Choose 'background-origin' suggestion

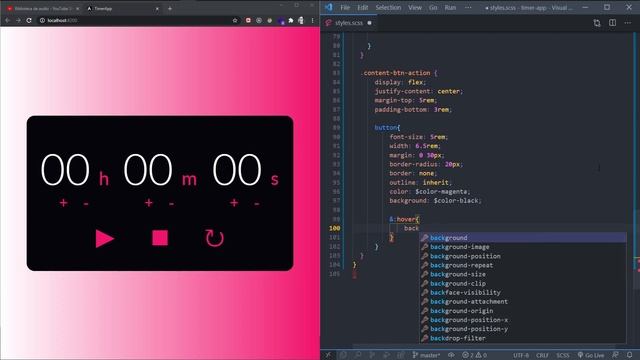coord(523,311)
